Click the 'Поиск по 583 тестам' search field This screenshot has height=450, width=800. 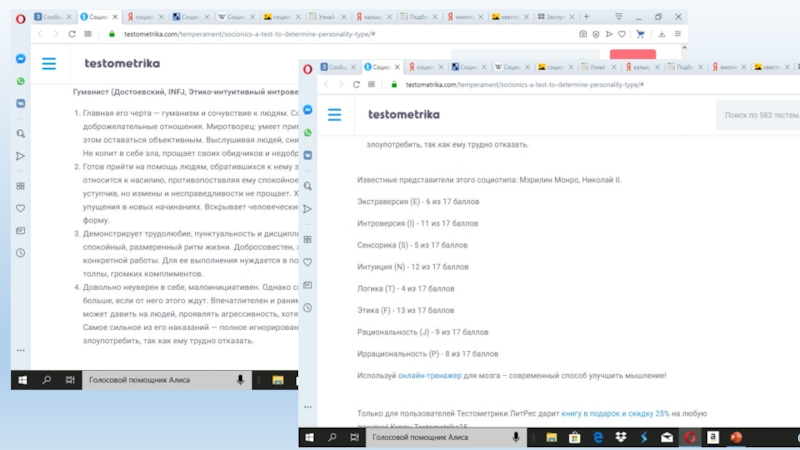[x=758, y=115]
